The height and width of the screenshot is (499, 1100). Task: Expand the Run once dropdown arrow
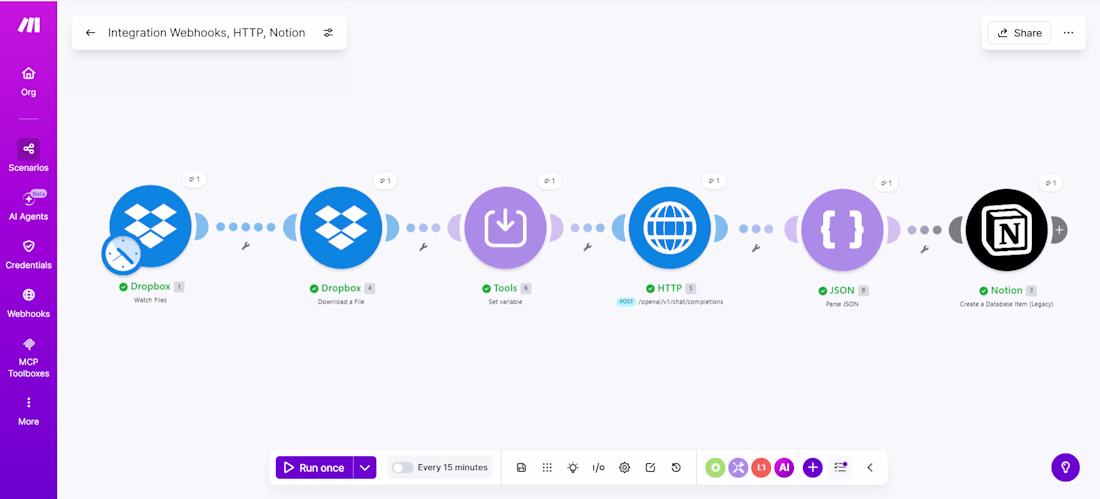click(x=365, y=467)
